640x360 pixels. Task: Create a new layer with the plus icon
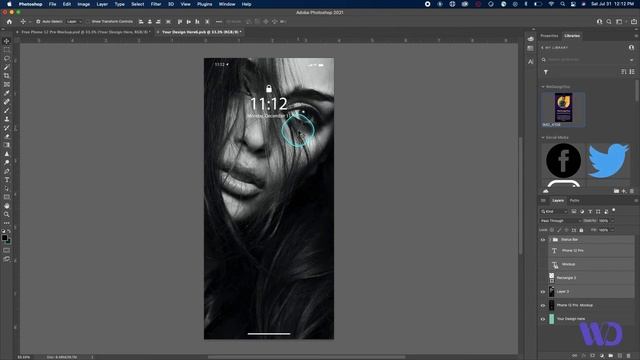tap(620, 356)
